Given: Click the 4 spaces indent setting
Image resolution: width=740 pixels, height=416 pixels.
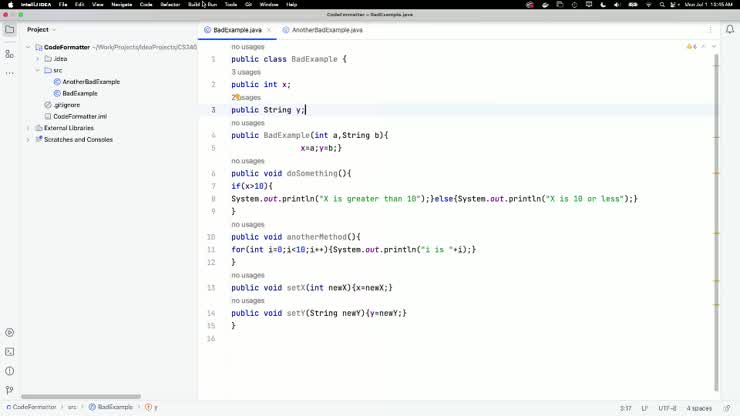Looking at the screenshot, I should tap(700, 408).
